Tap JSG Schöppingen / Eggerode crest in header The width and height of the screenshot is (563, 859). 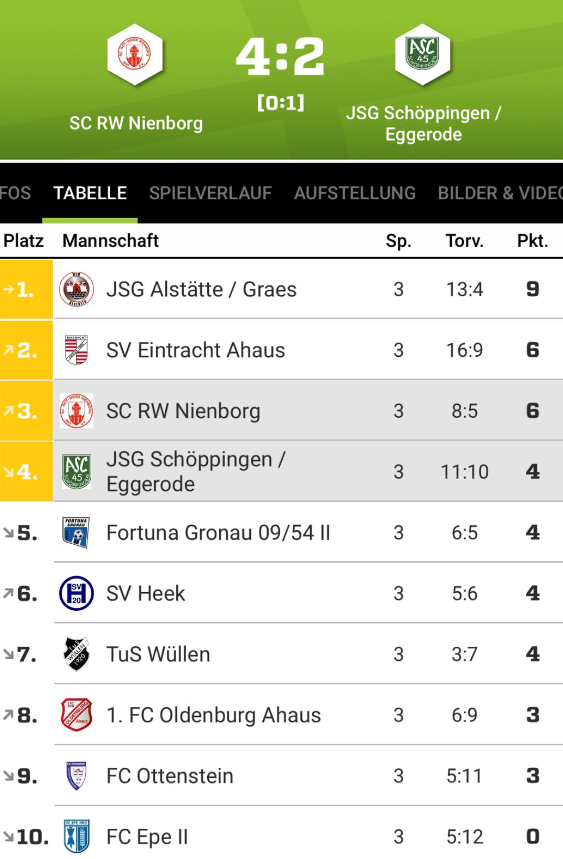[x=422, y=55]
